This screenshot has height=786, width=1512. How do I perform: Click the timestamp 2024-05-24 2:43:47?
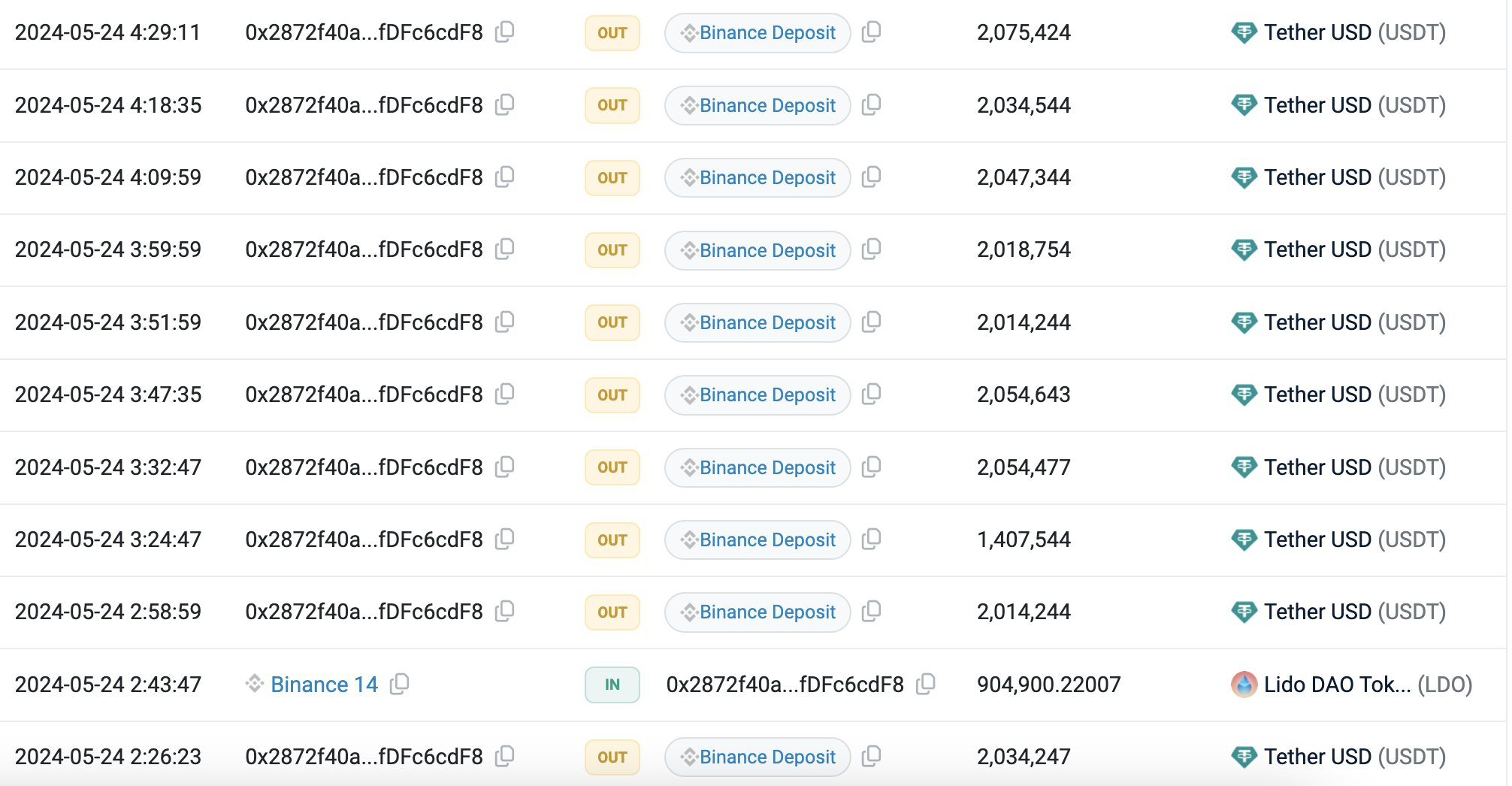(107, 685)
